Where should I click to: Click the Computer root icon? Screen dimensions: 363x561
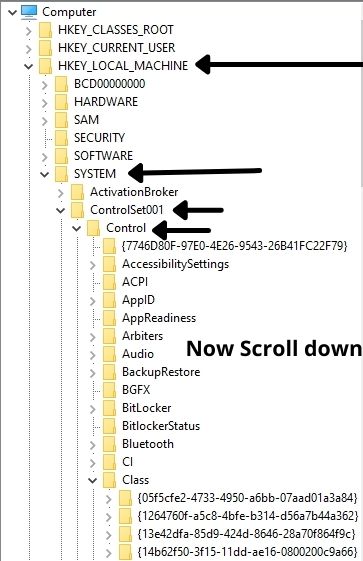click(x=29, y=11)
